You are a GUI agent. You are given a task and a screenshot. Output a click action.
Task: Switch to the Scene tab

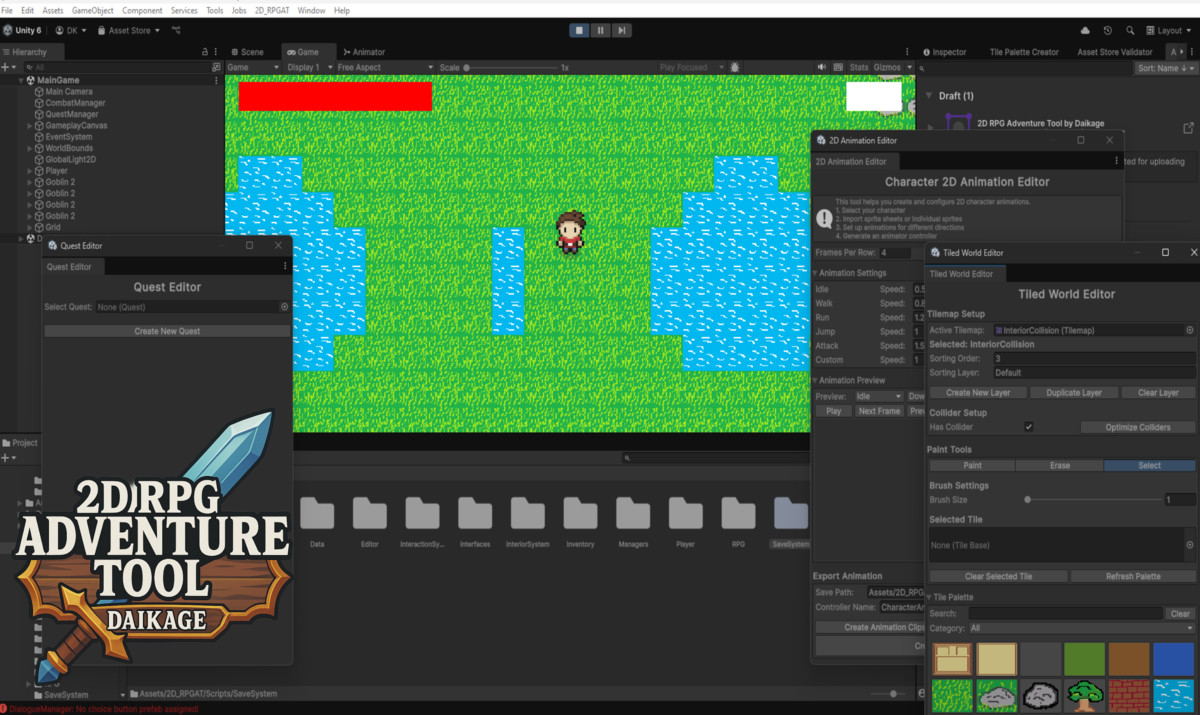246,52
